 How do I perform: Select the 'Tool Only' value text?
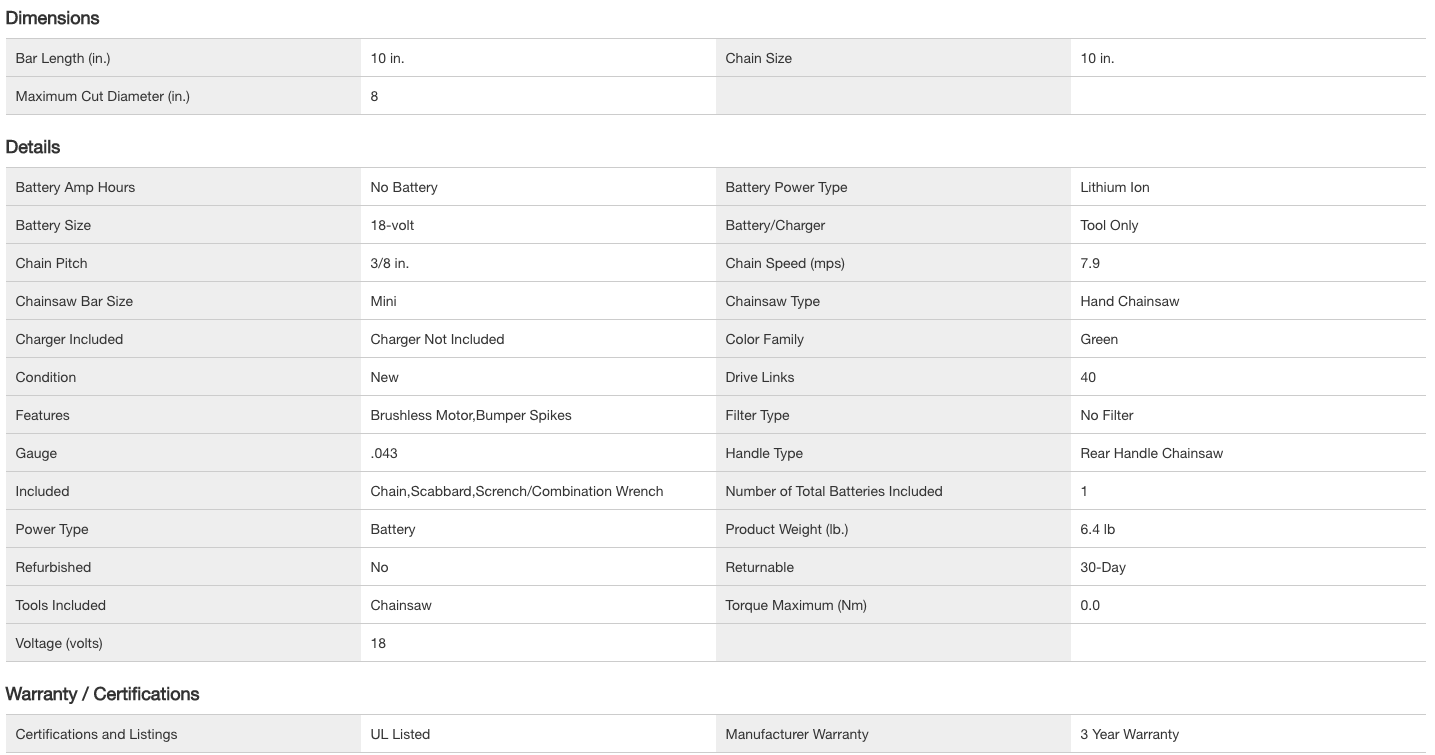[x=1109, y=225]
